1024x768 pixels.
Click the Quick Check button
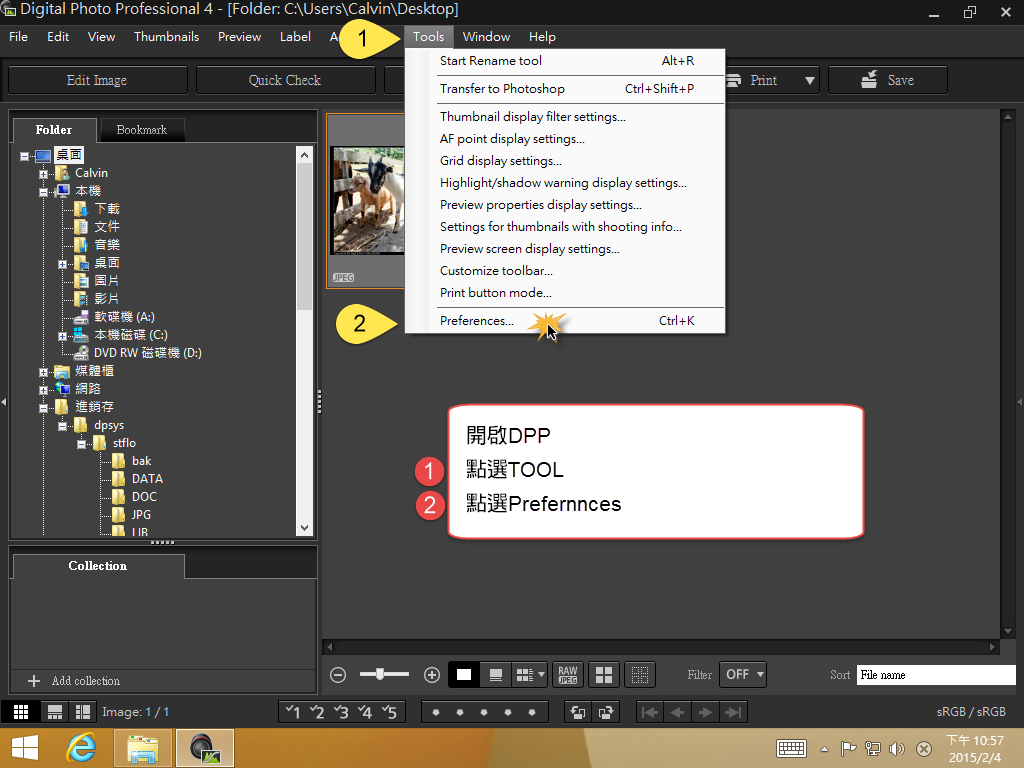[285, 80]
